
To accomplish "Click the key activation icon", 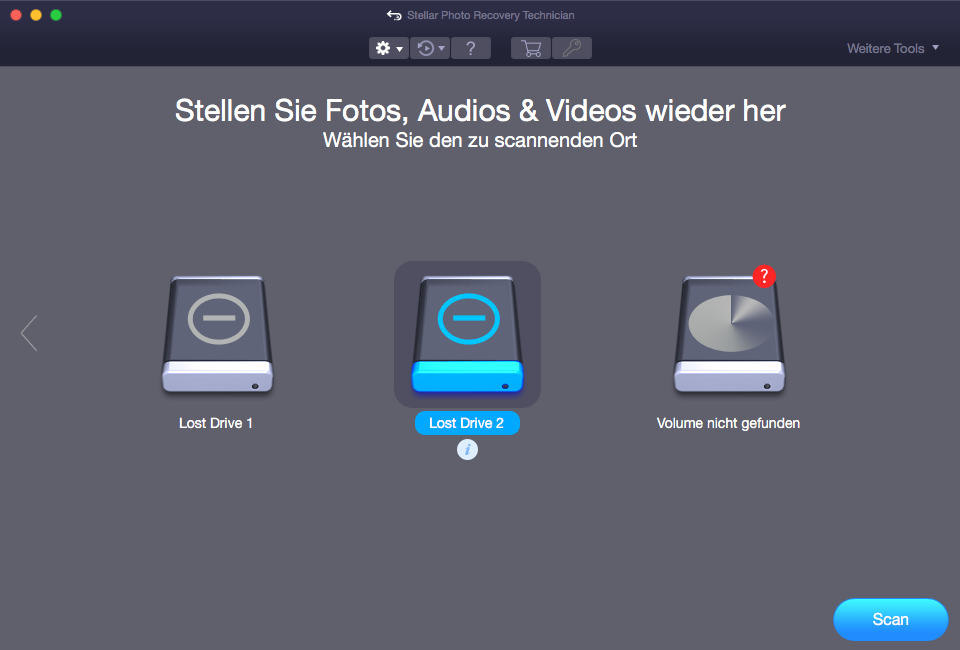I will click(x=572, y=48).
